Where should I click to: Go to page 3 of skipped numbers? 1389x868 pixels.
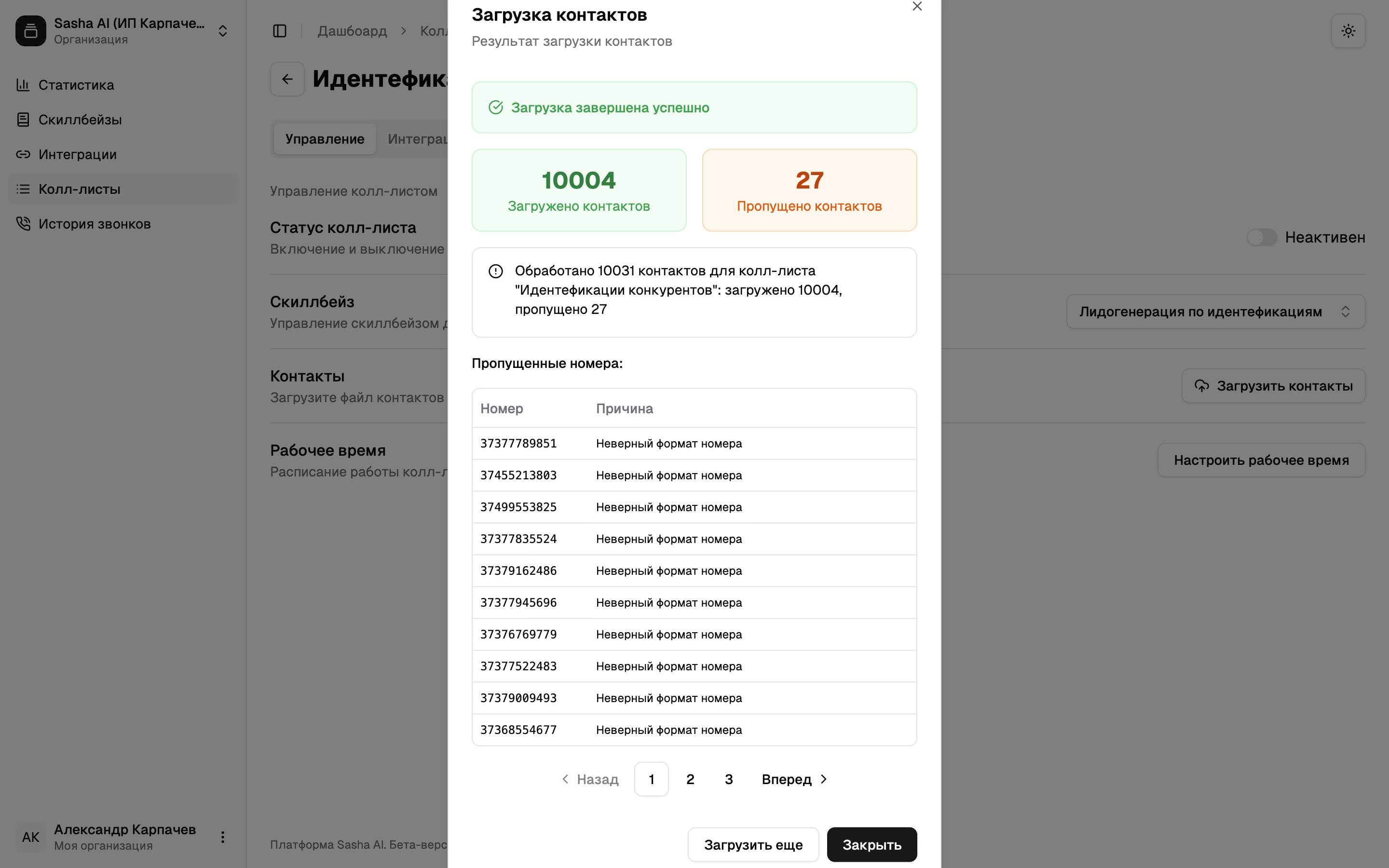click(728, 779)
